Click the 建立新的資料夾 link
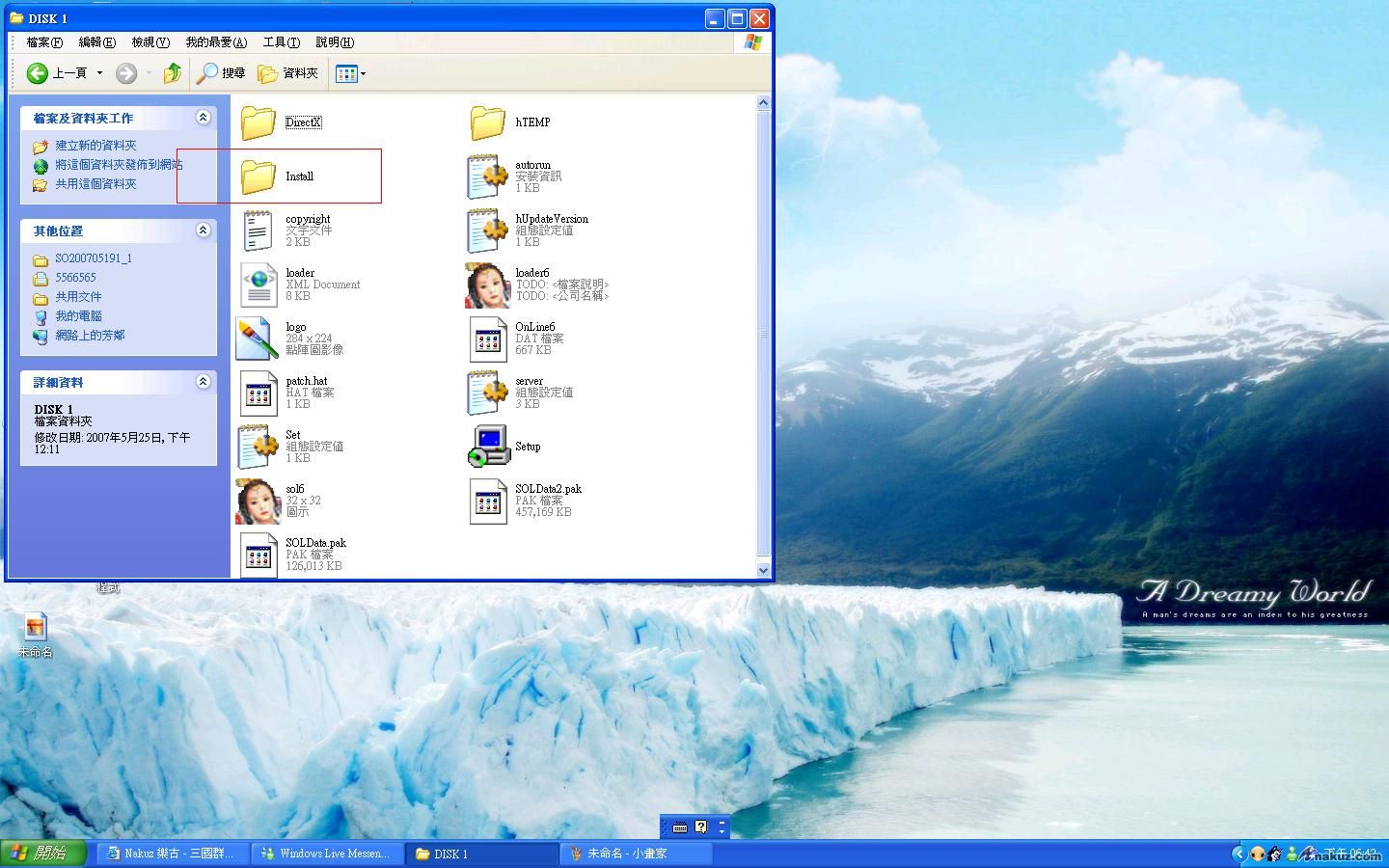 (95, 146)
